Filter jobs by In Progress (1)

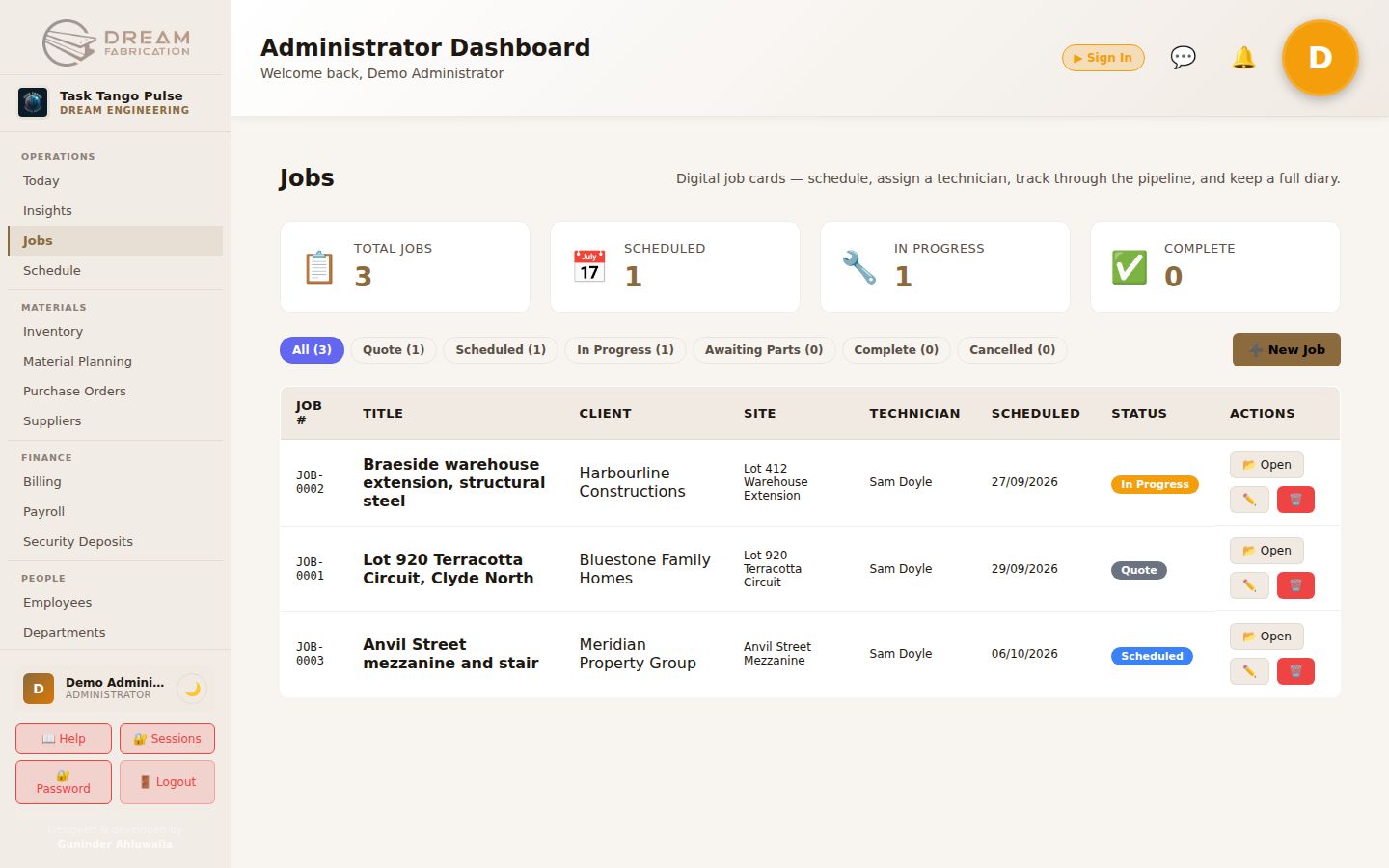pyautogui.click(x=625, y=350)
